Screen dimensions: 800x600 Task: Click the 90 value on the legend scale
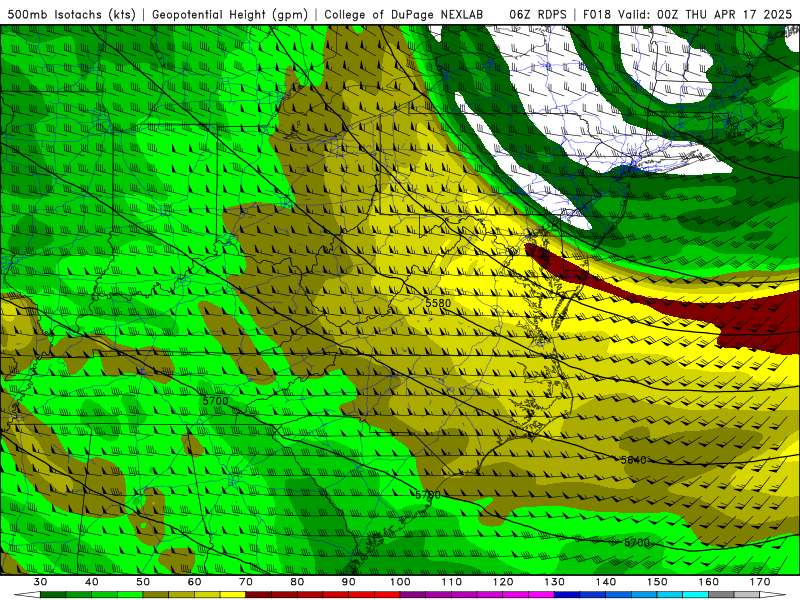[x=349, y=582]
